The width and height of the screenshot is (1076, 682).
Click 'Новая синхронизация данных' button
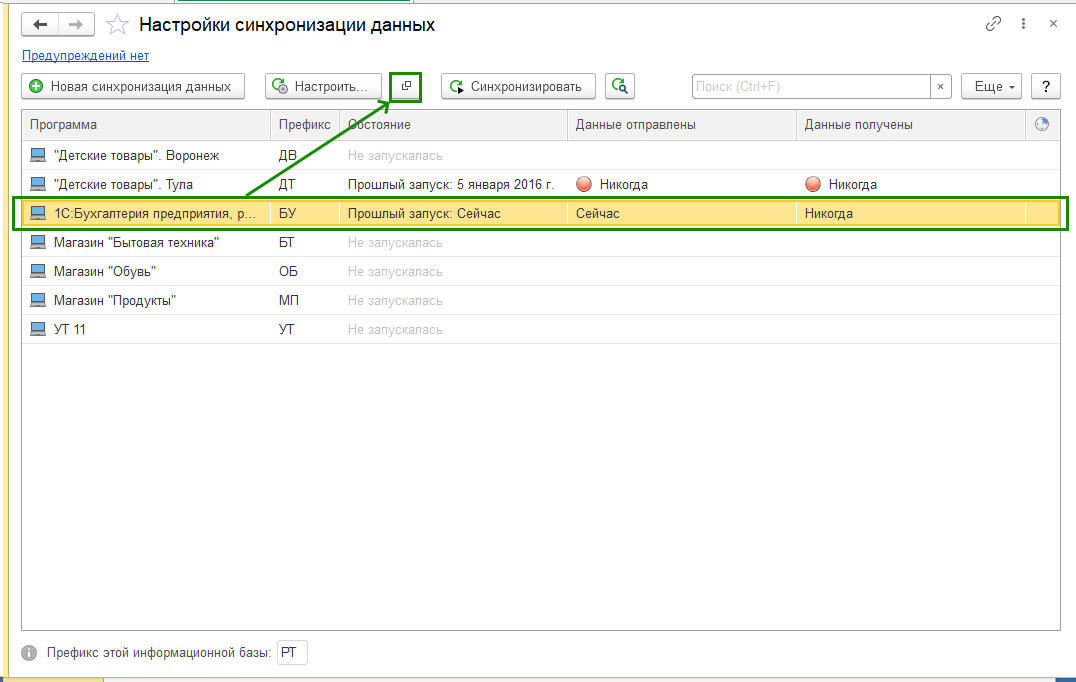pyautogui.click(x=133, y=86)
